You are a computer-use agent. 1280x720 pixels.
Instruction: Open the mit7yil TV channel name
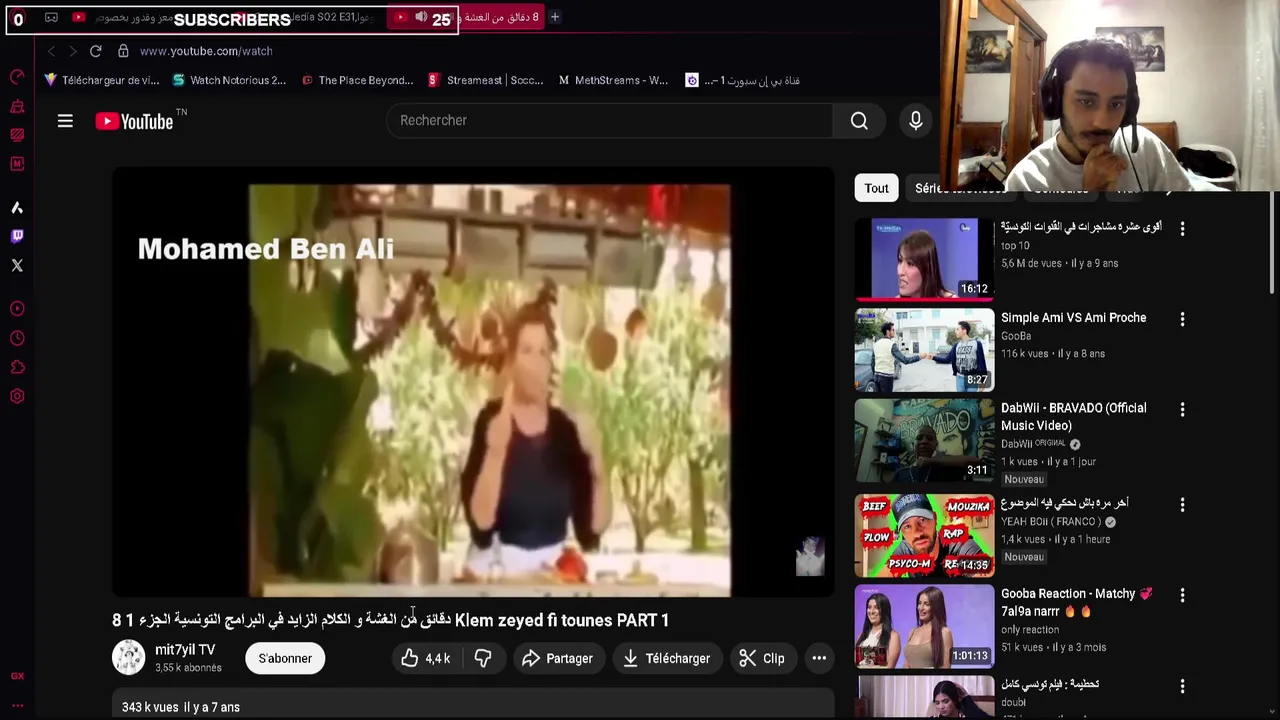point(185,650)
